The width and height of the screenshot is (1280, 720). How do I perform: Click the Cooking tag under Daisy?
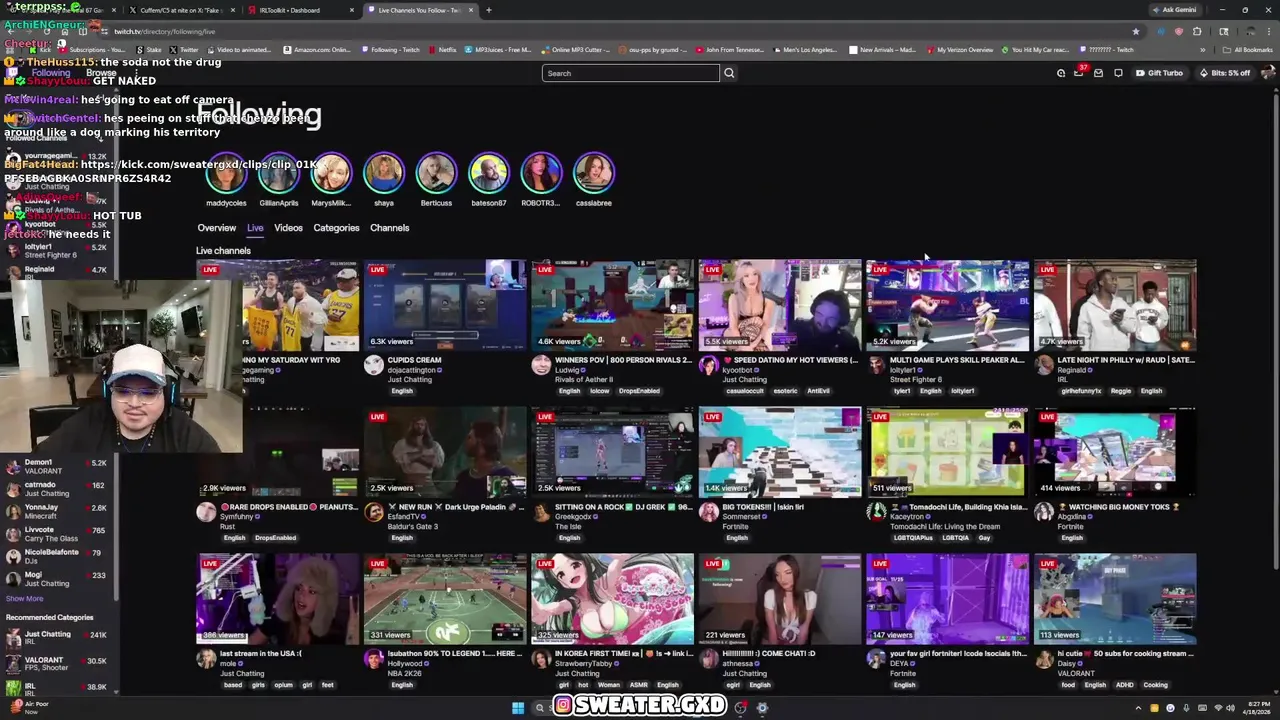[1155, 685]
